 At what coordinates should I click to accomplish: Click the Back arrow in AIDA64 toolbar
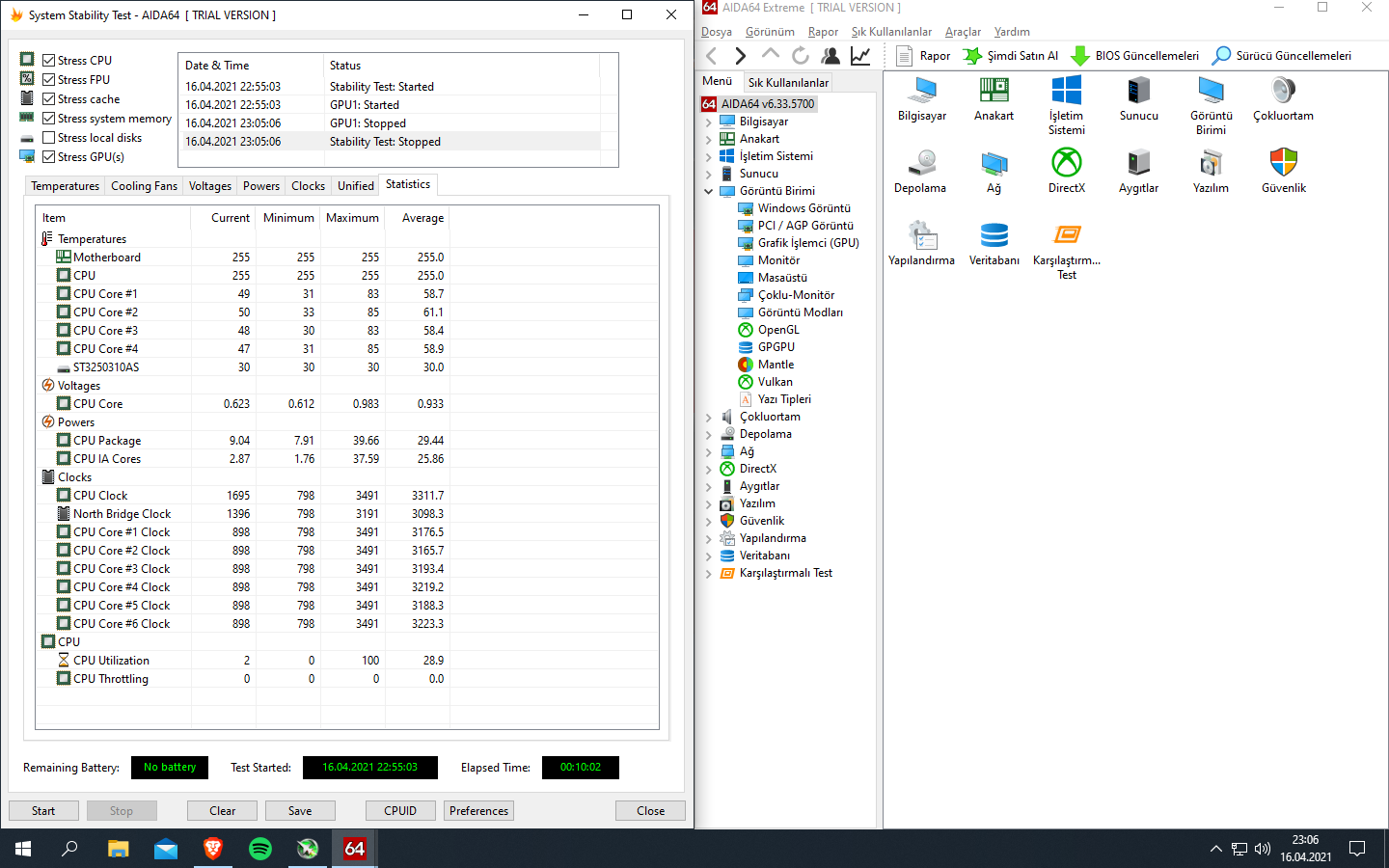[712, 56]
